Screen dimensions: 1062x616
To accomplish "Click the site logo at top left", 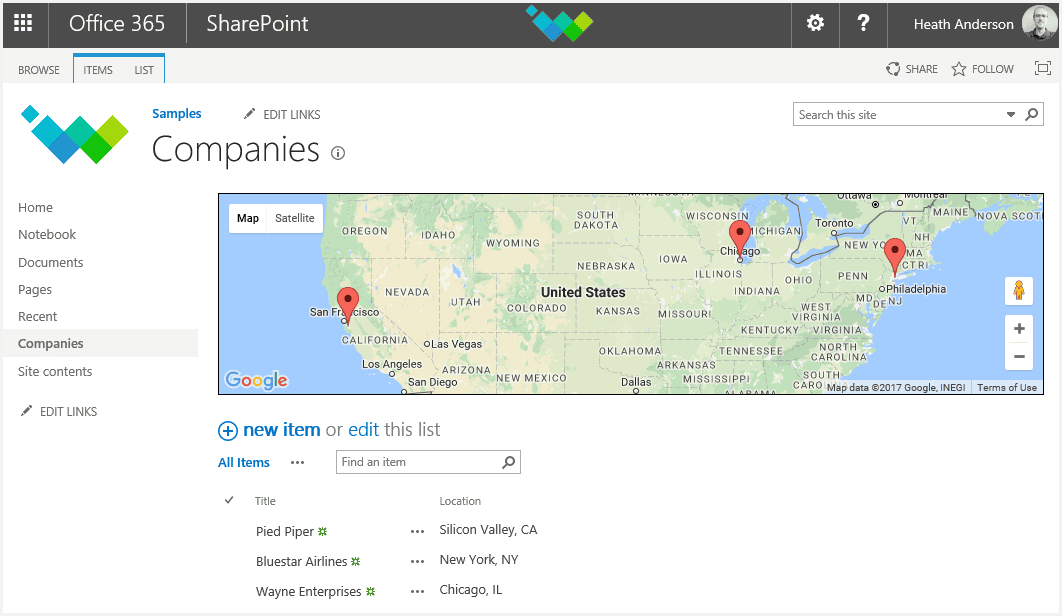I will pos(75,135).
